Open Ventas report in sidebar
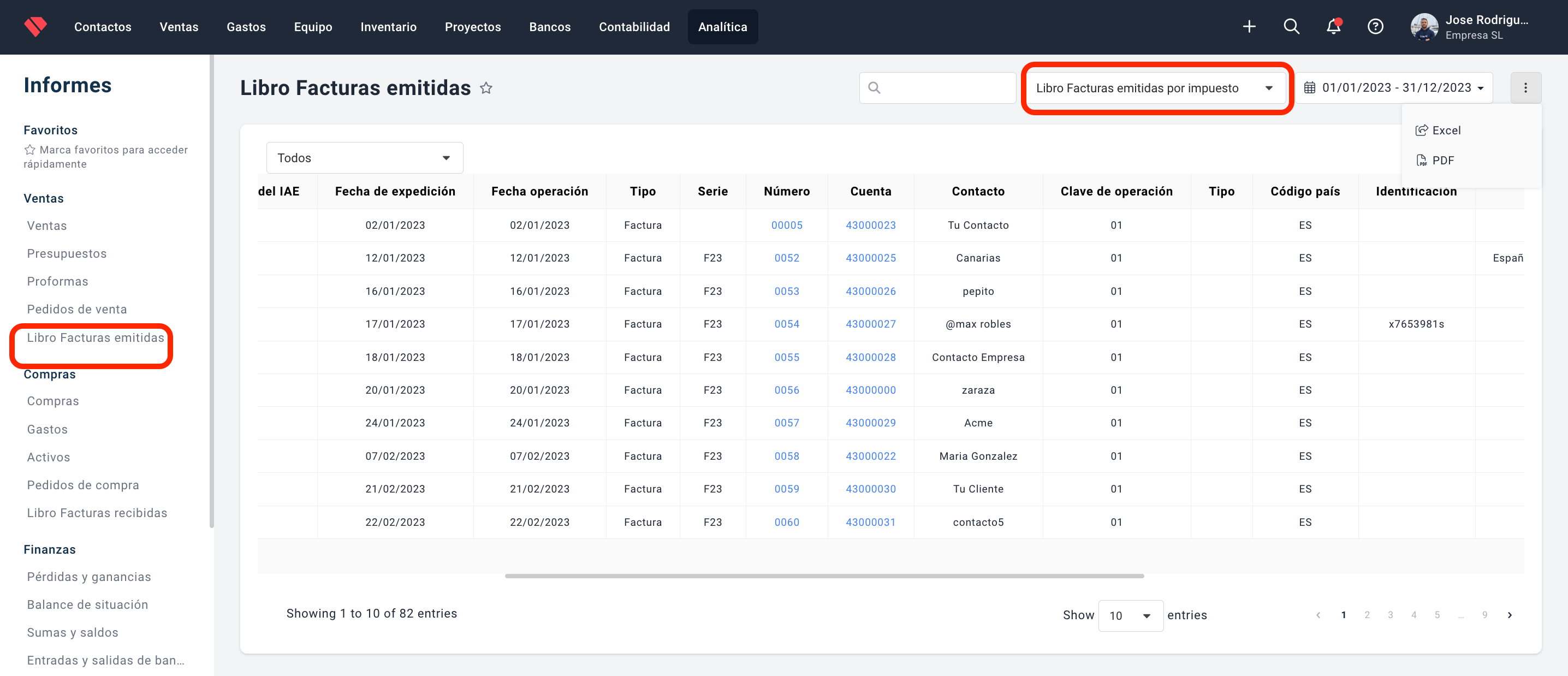The height and width of the screenshot is (676, 1568). click(x=47, y=226)
